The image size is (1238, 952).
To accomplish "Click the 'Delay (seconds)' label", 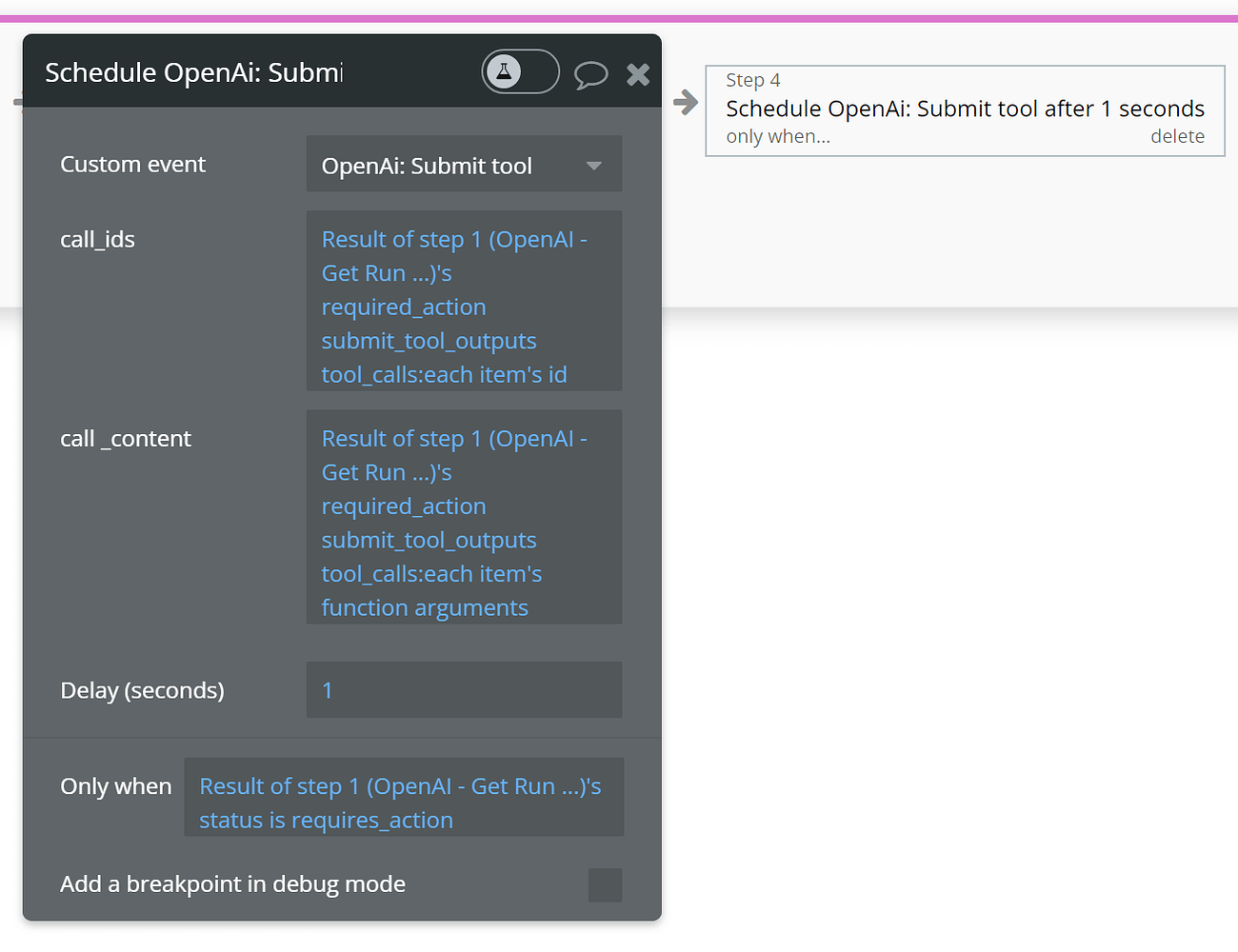I will (x=142, y=690).
